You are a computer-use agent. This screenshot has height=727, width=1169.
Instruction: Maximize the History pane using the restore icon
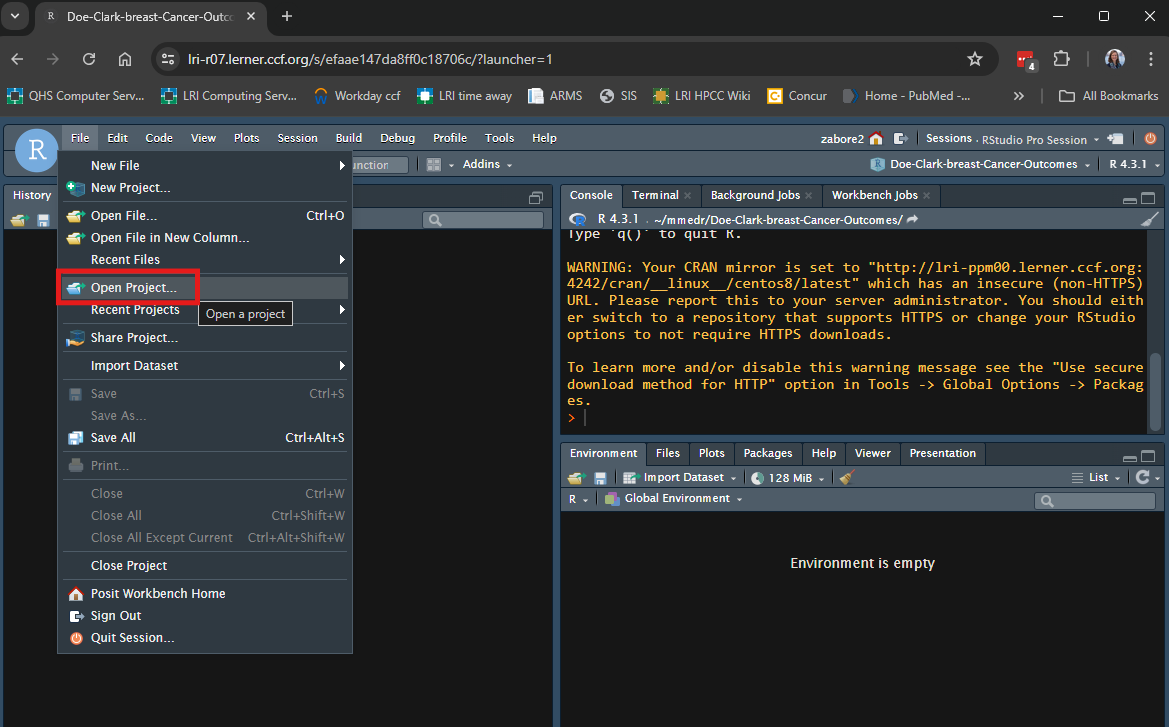pyautogui.click(x=536, y=198)
